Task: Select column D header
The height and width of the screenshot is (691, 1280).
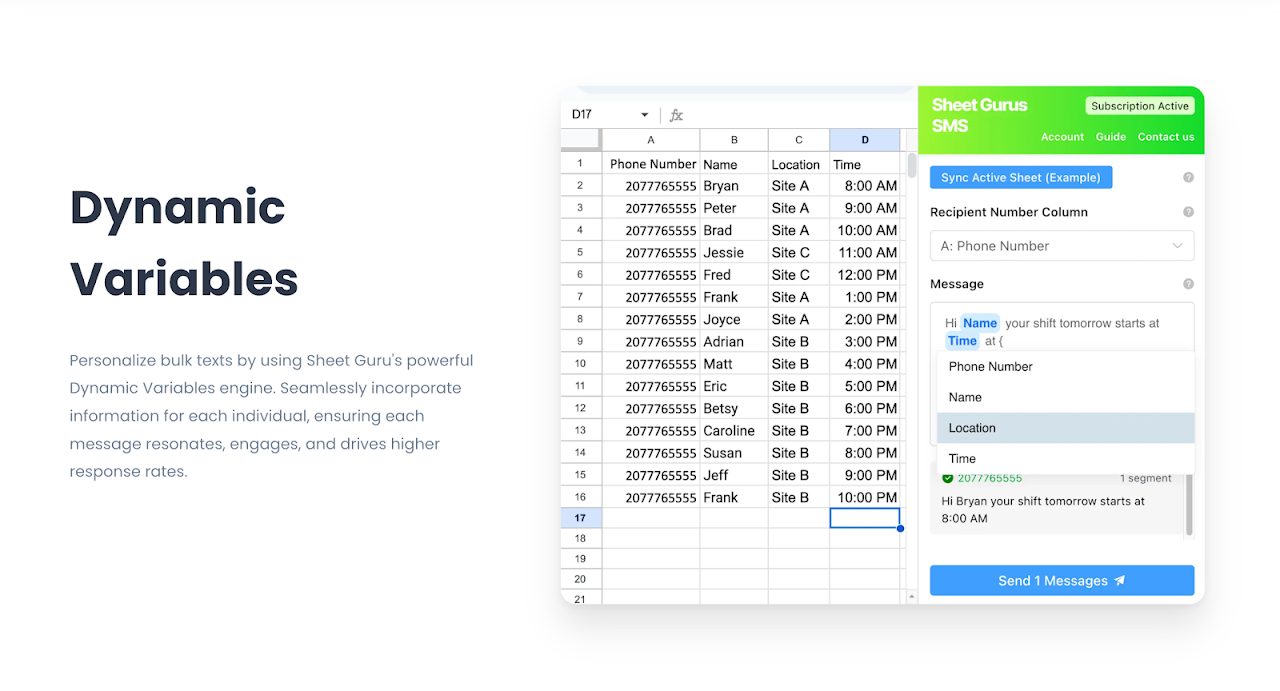Action: (x=865, y=140)
